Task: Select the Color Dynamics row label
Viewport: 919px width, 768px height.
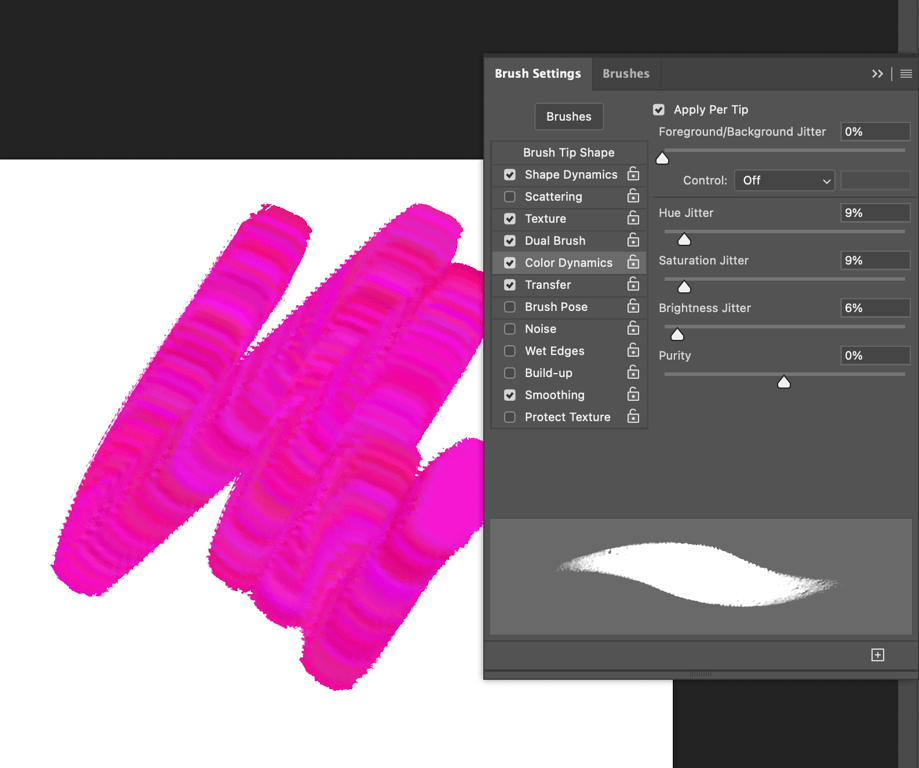Action: tap(569, 263)
